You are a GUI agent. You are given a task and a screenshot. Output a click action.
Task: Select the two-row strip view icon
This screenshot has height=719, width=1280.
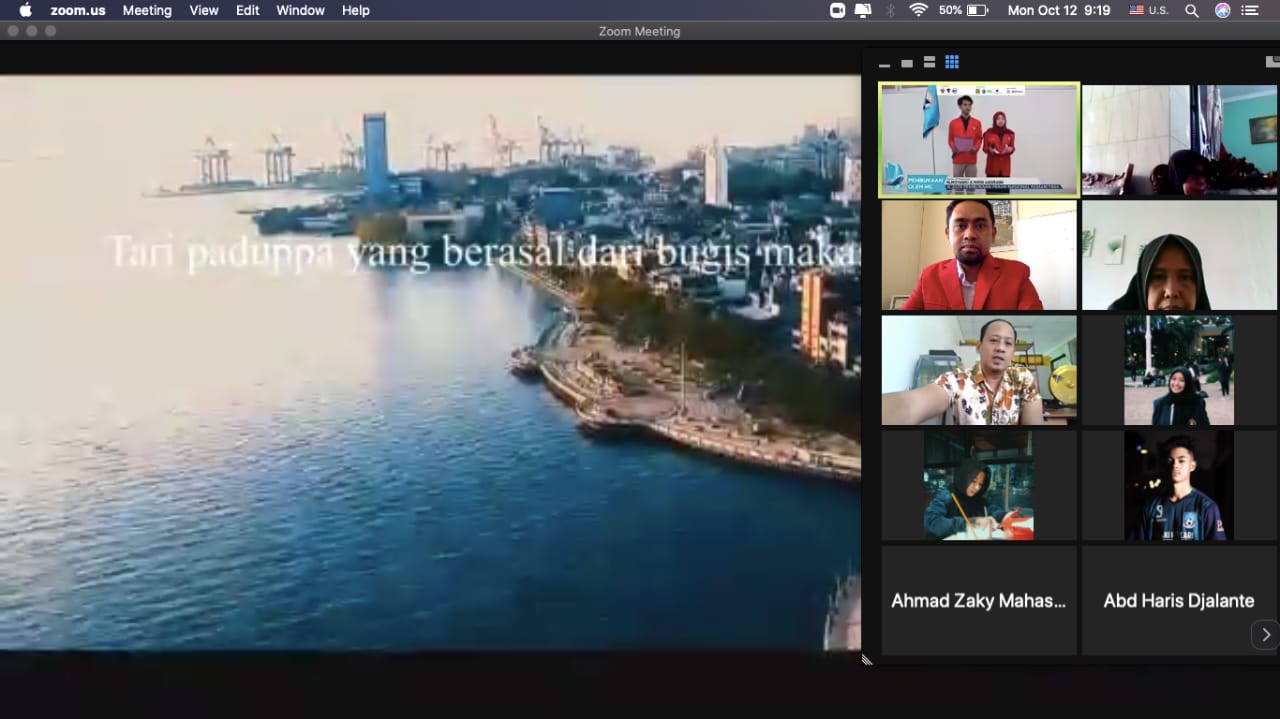929,62
